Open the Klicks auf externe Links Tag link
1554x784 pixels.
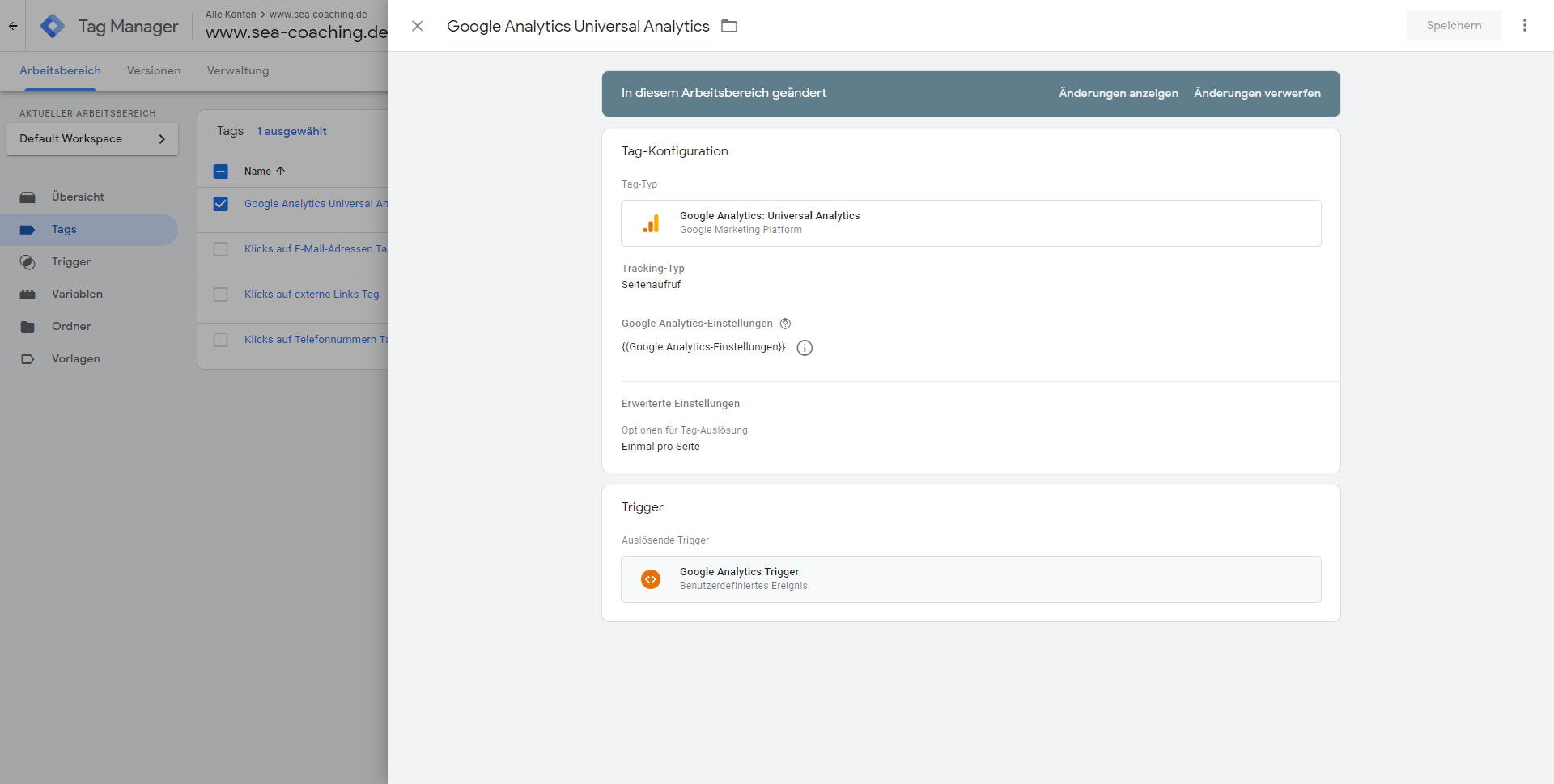click(x=312, y=295)
